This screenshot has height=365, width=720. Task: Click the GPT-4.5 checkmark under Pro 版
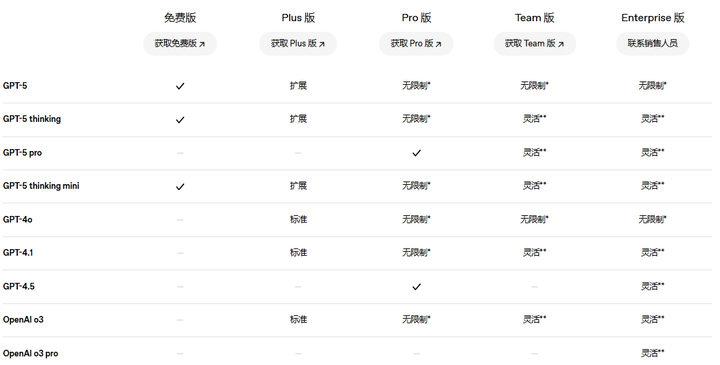(x=416, y=287)
